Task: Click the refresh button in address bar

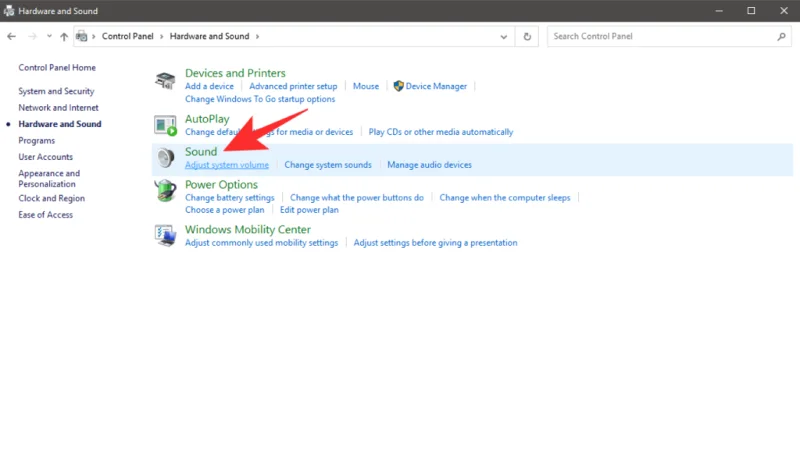Action: coord(528,36)
